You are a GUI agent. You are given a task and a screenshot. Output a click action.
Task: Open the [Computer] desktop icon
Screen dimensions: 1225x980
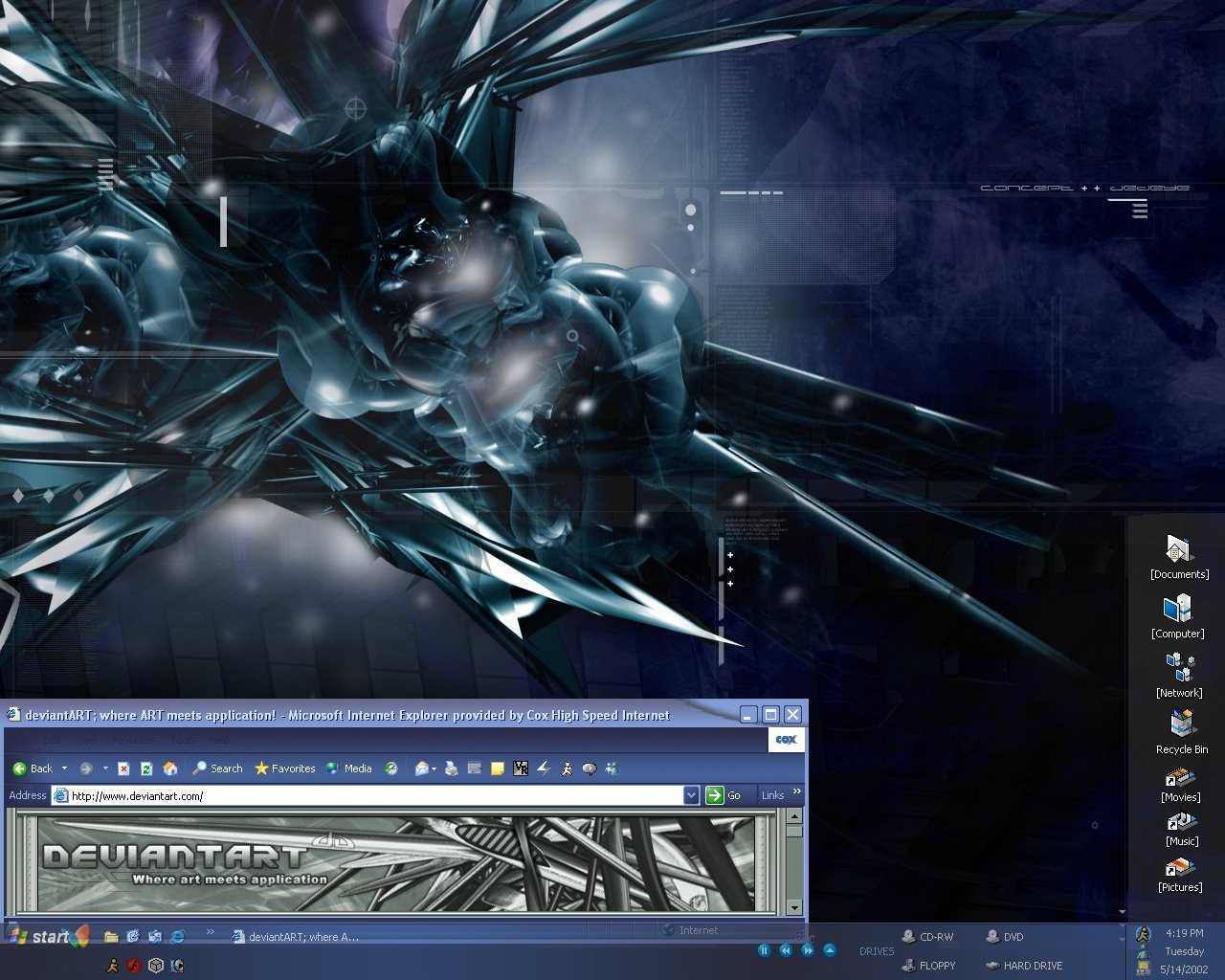(1178, 617)
